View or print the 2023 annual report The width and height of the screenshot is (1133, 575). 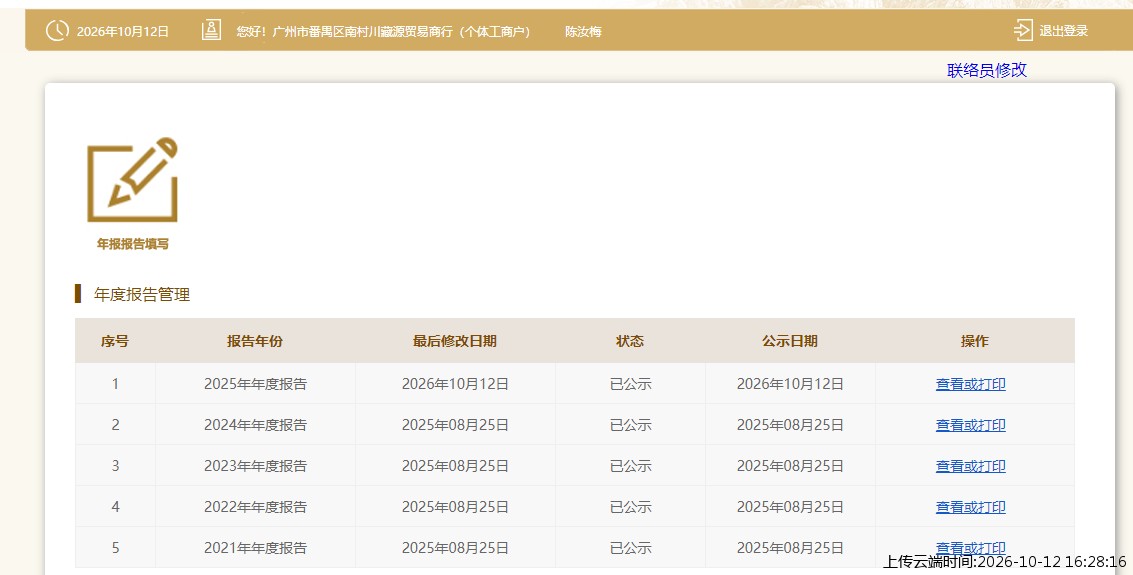click(x=970, y=467)
